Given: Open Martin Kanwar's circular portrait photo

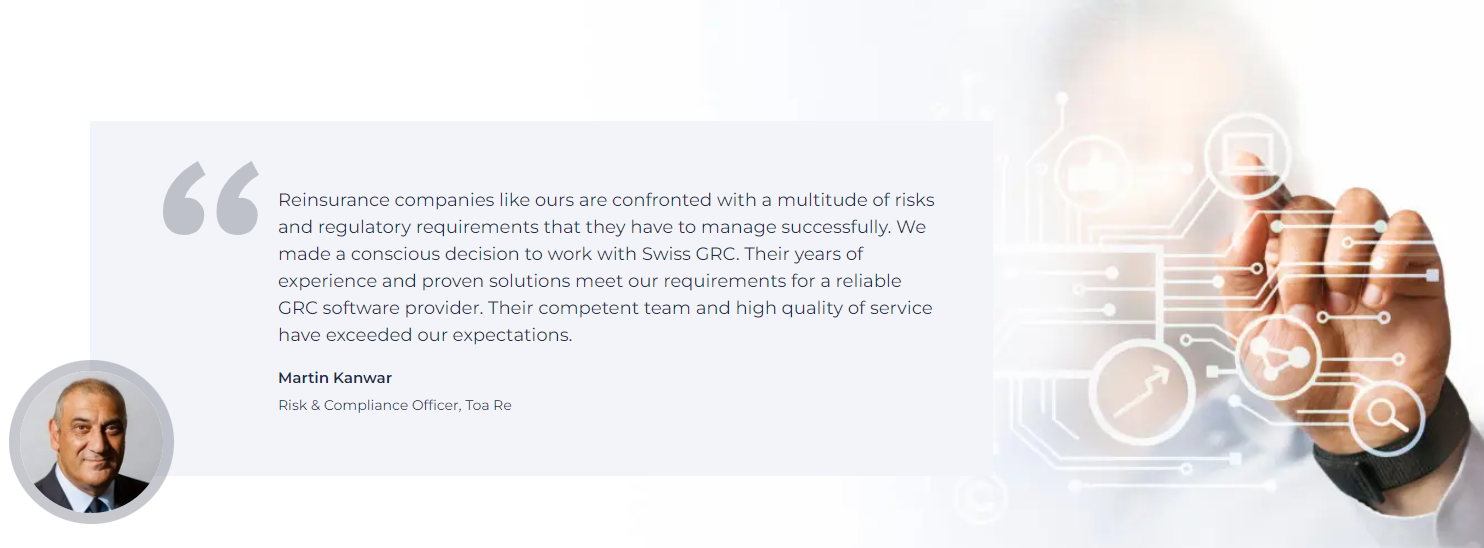Looking at the screenshot, I should click(91, 442).
